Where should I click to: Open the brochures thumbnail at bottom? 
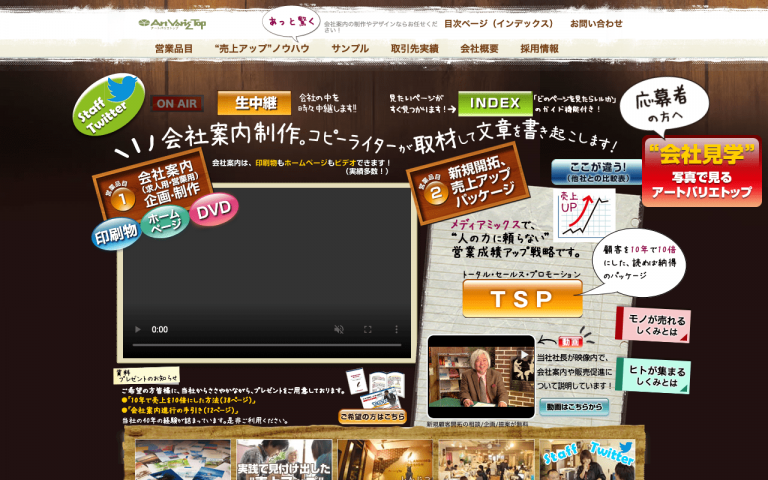pos(183,459)
